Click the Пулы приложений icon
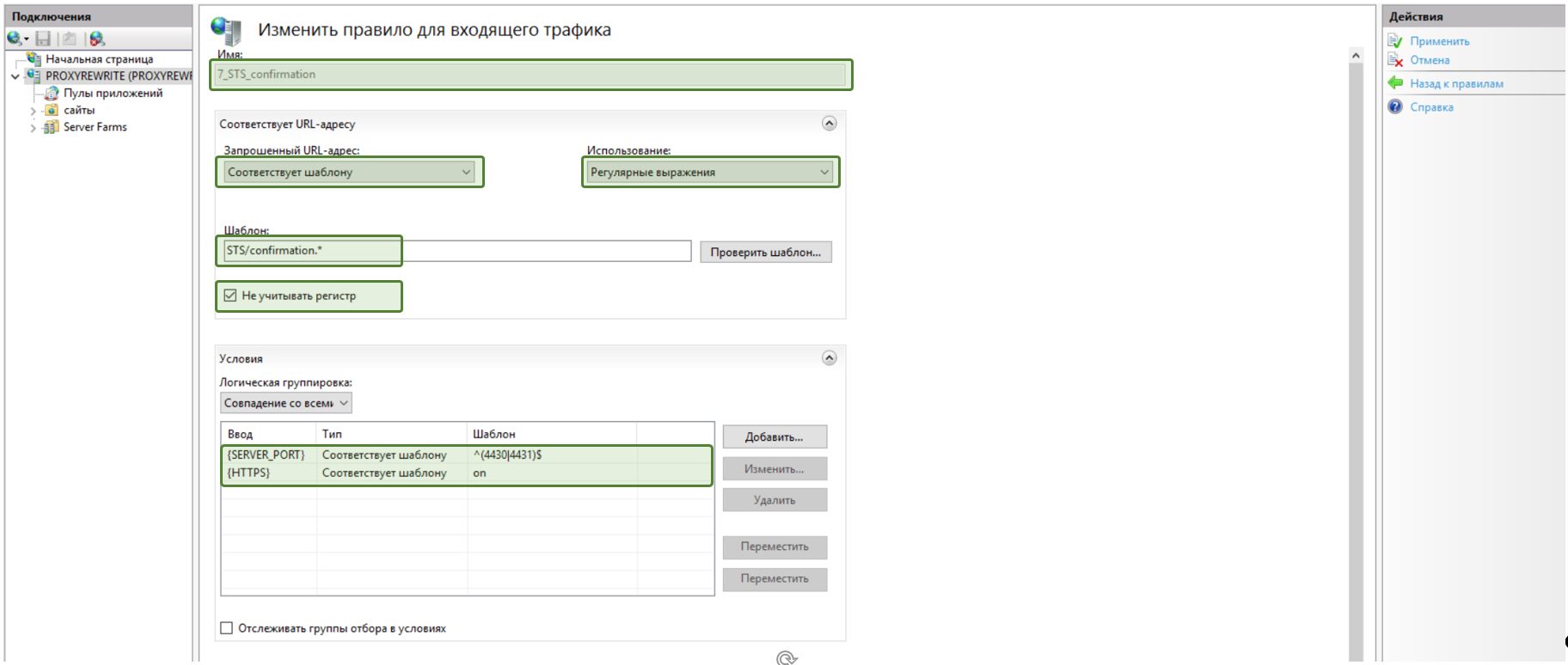1568x665 pixels. pyautogui.click(x=52, y=93)
